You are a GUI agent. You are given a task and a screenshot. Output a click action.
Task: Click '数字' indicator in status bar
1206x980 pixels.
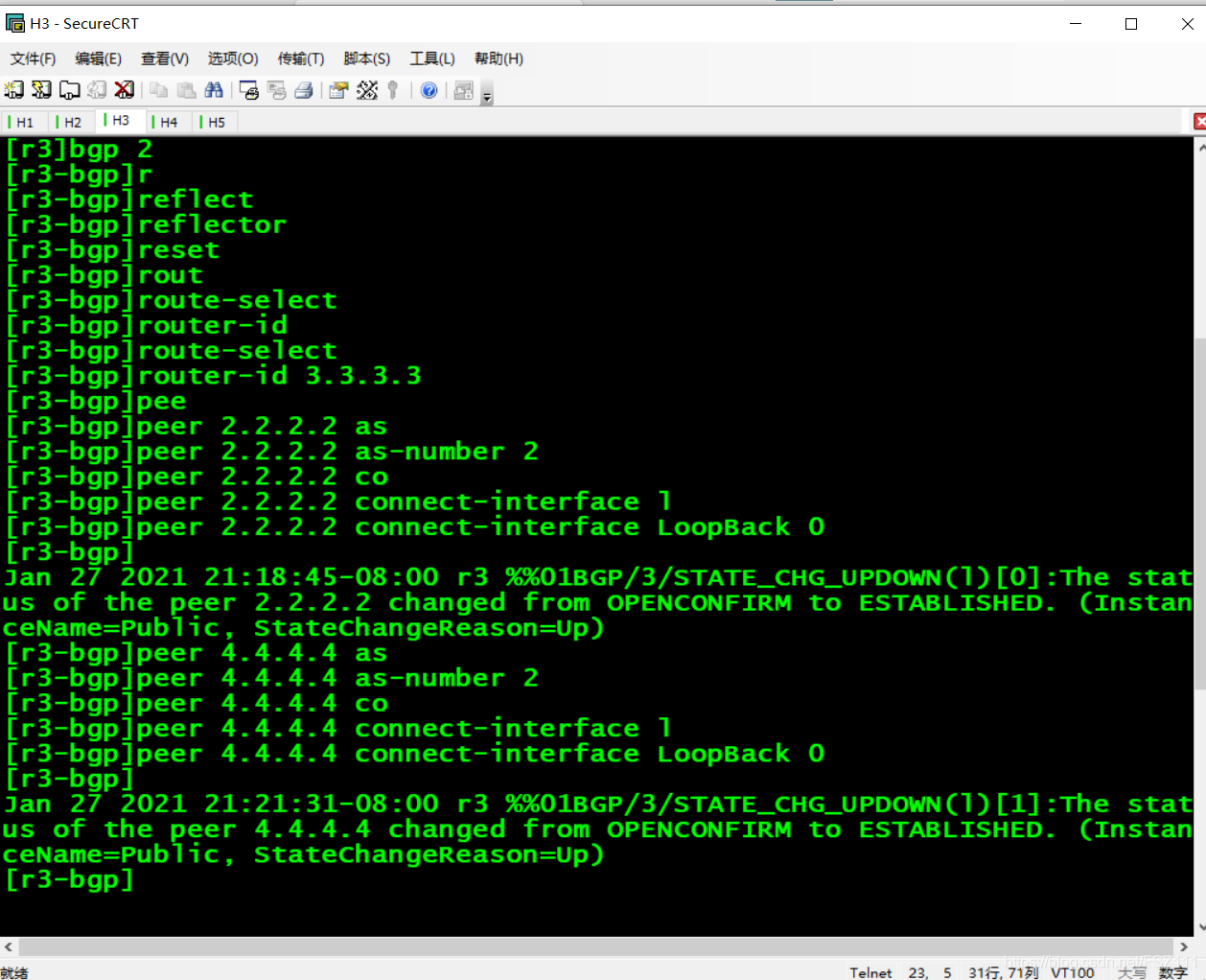coord(1172,972)
